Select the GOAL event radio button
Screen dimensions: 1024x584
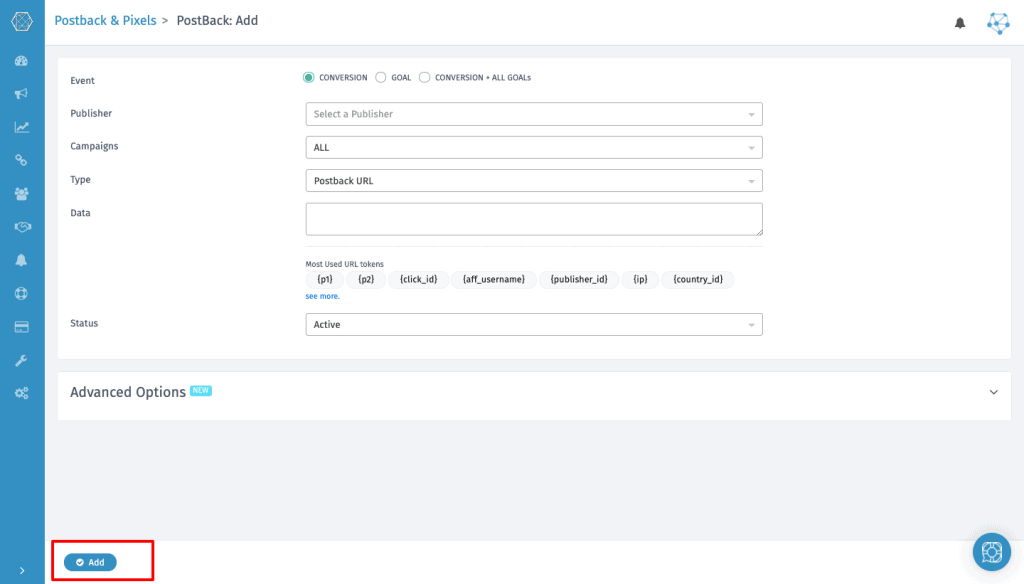(381, 77)
